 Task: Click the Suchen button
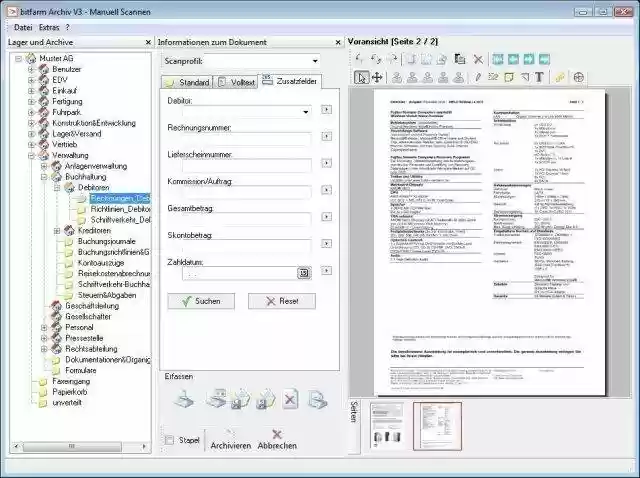(201, 301)
